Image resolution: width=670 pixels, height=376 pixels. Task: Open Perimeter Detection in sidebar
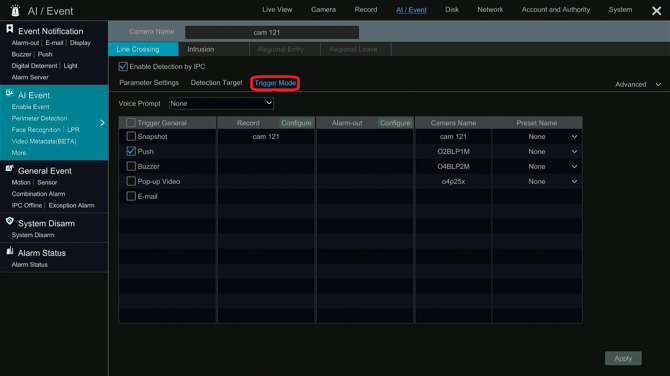pos(39,118)
